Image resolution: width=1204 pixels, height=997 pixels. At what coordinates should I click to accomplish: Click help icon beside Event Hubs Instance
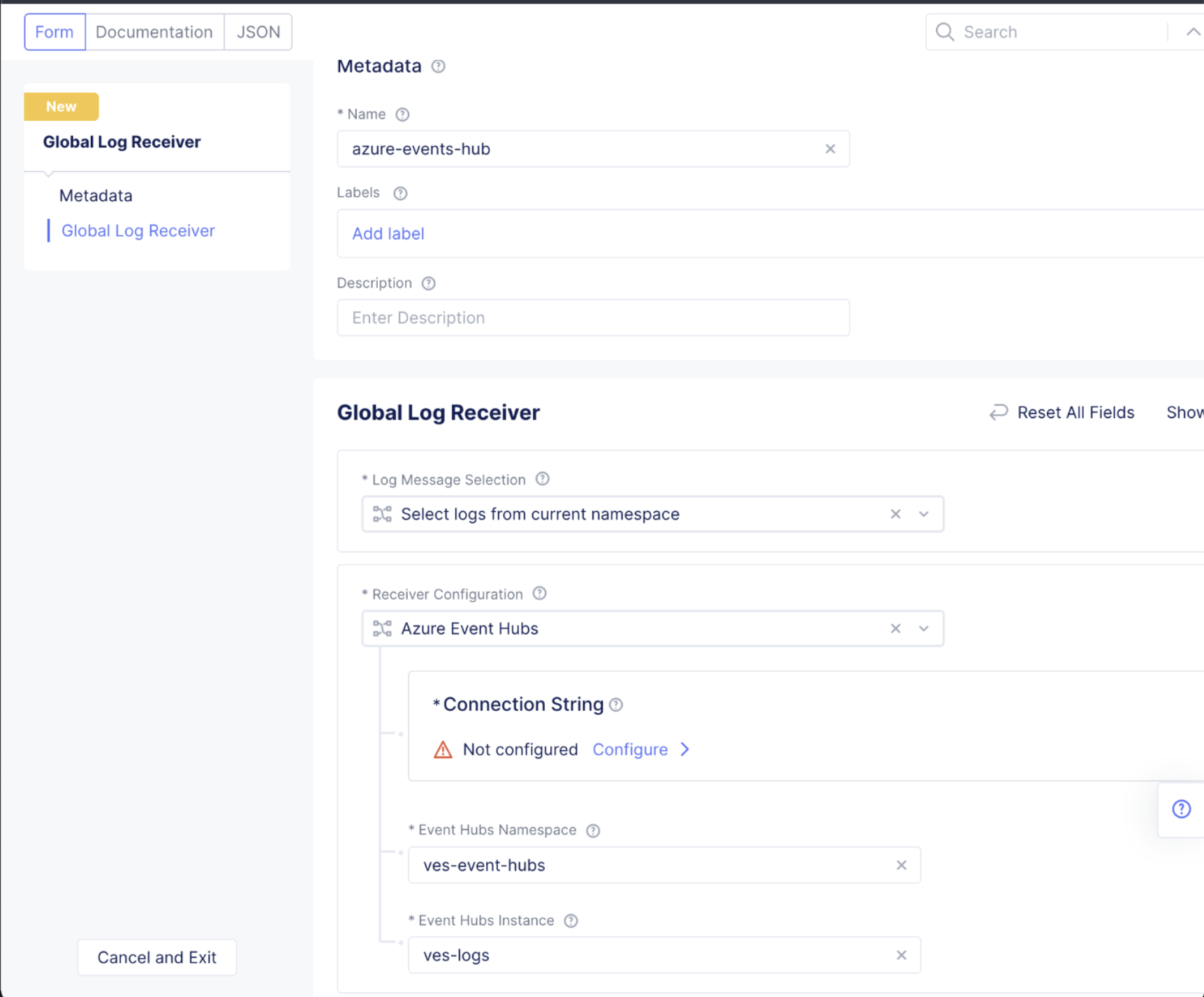click(571, 921)
